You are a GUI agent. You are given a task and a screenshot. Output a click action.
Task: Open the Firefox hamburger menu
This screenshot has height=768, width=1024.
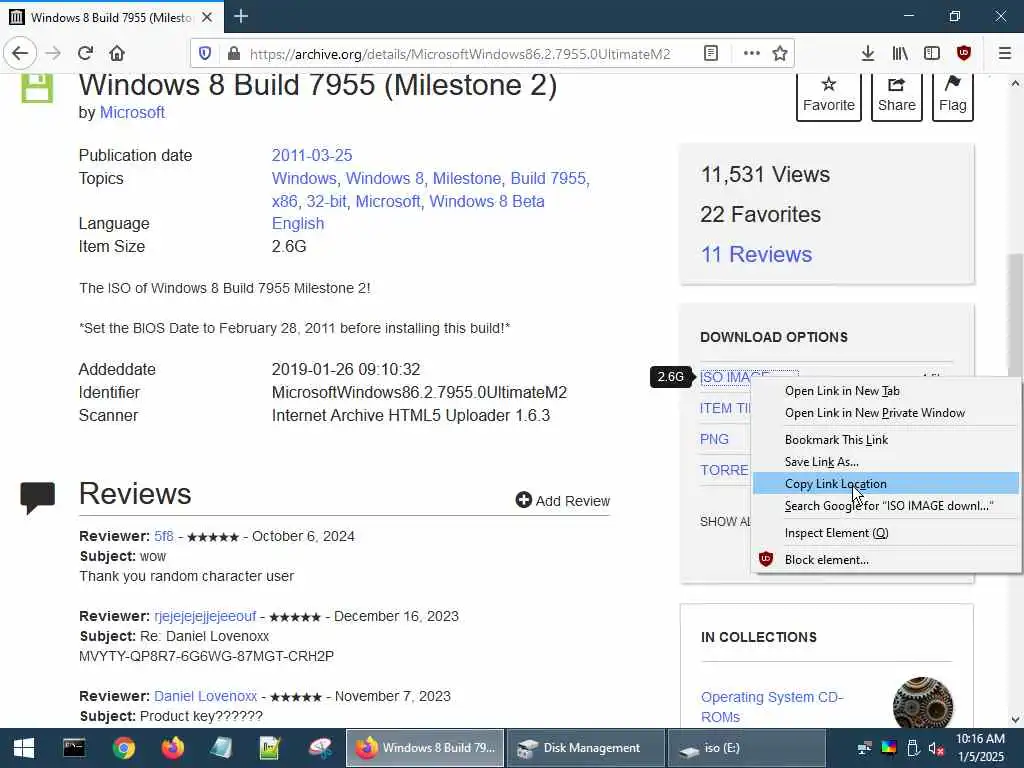(1005, 53)
